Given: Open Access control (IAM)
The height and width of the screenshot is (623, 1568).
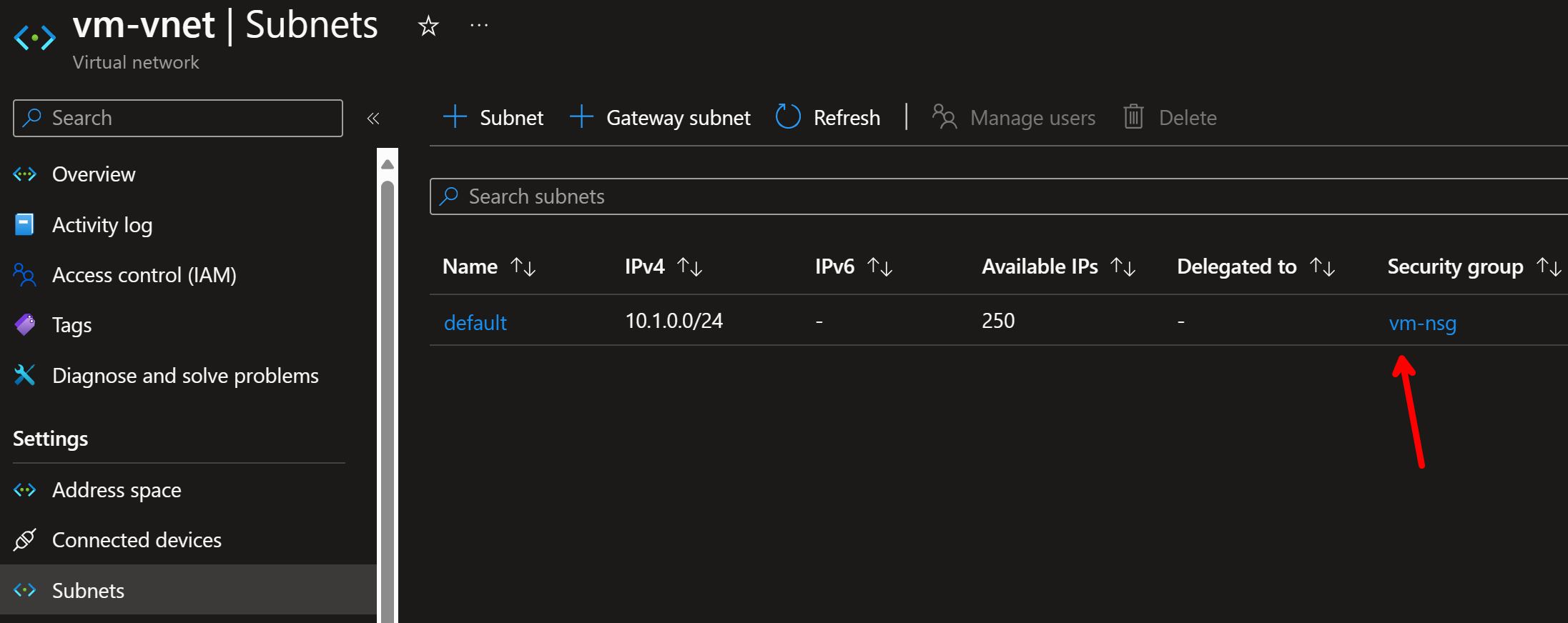Looking at the screenshot, I should tap(144, 275).
